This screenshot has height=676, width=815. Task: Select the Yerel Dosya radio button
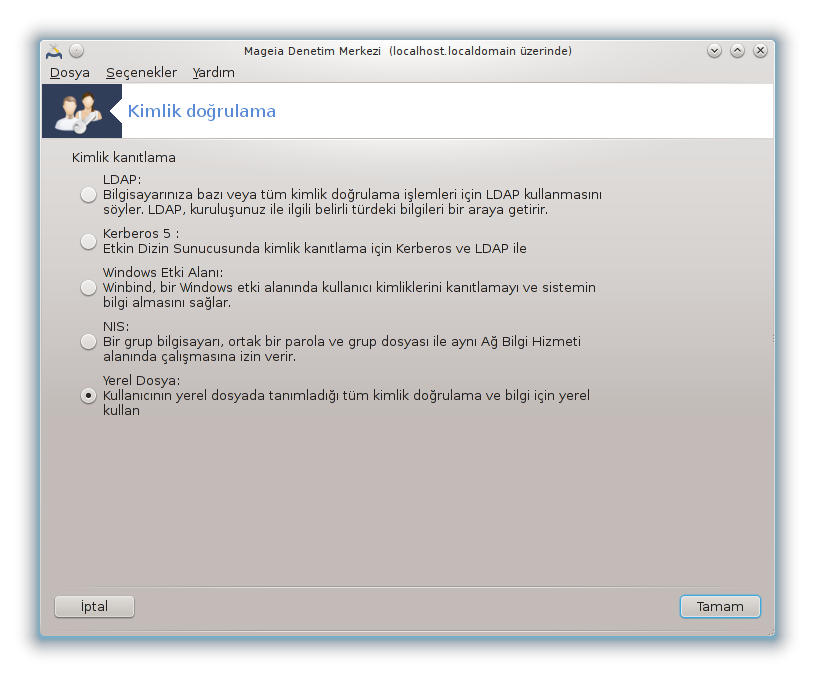click(x=88, y=395)
